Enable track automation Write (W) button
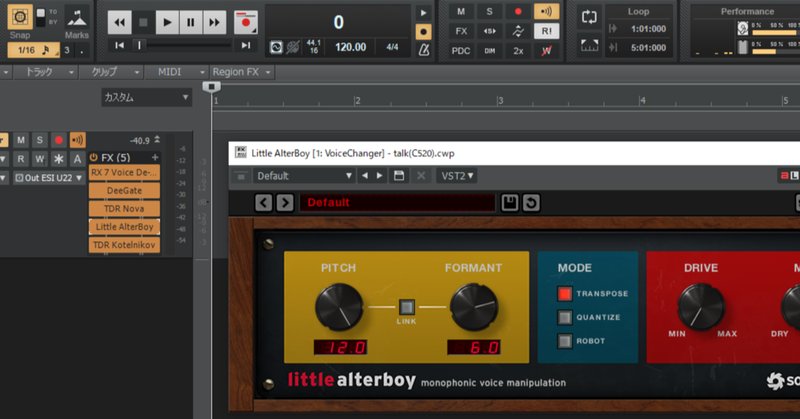 coord(39,159)
